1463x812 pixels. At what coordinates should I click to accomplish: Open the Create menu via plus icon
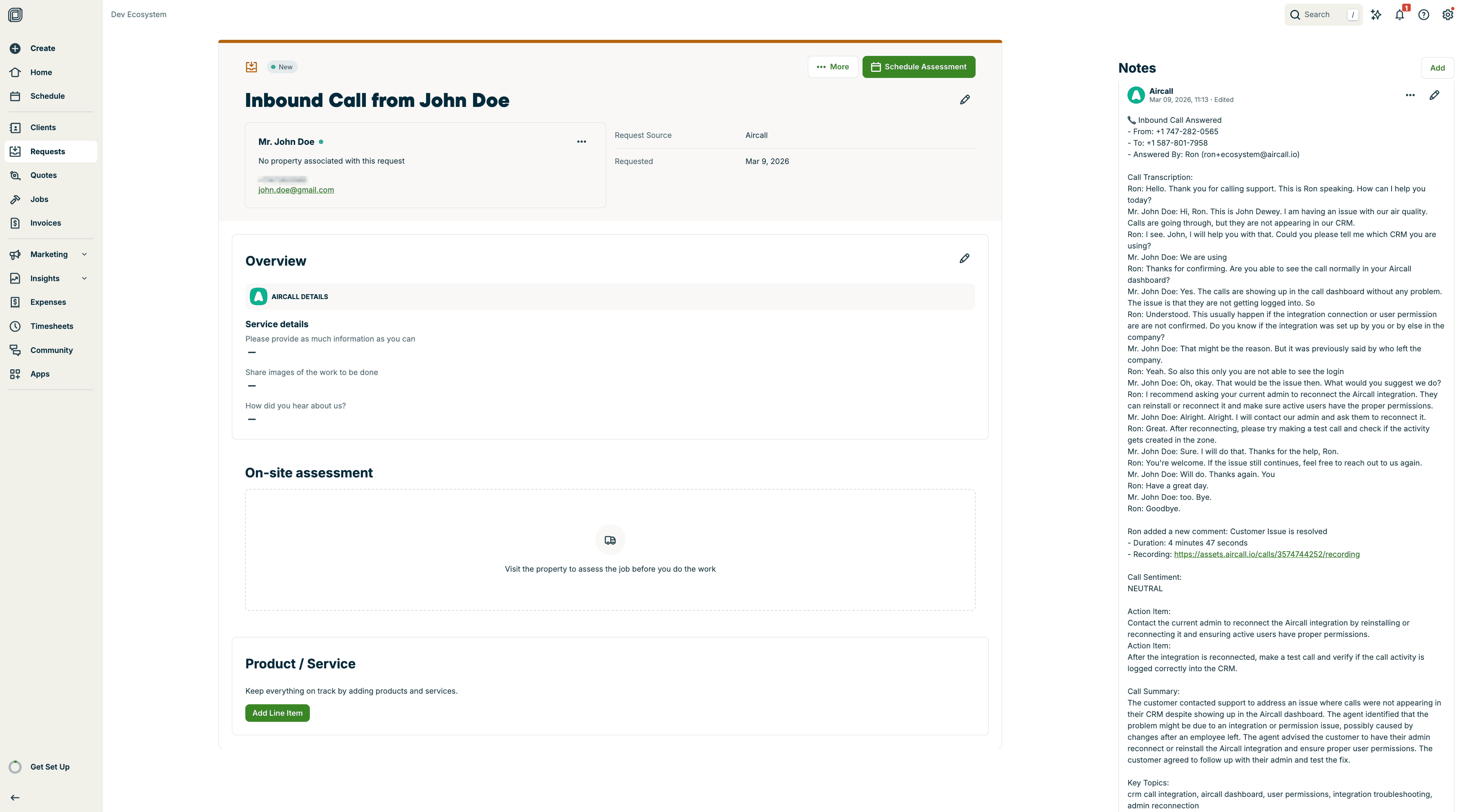click(x=16, y=48)
